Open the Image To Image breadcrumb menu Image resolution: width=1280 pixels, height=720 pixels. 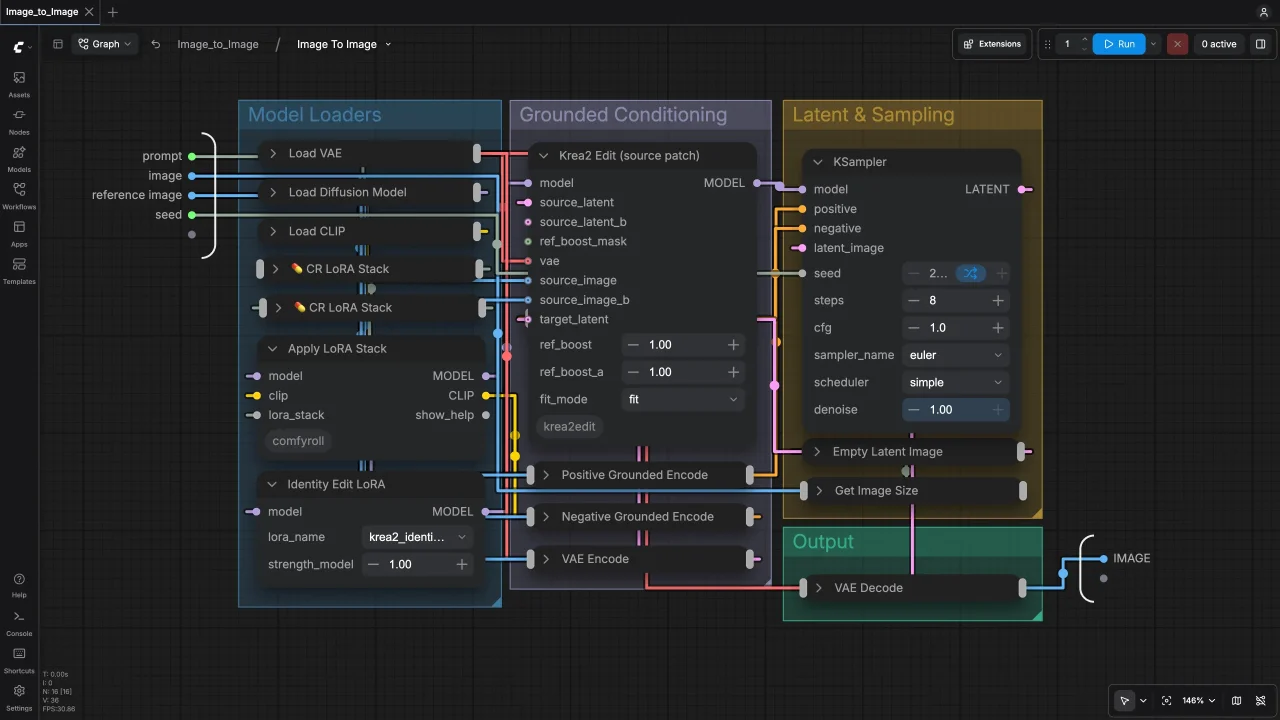tap(344, 44)
